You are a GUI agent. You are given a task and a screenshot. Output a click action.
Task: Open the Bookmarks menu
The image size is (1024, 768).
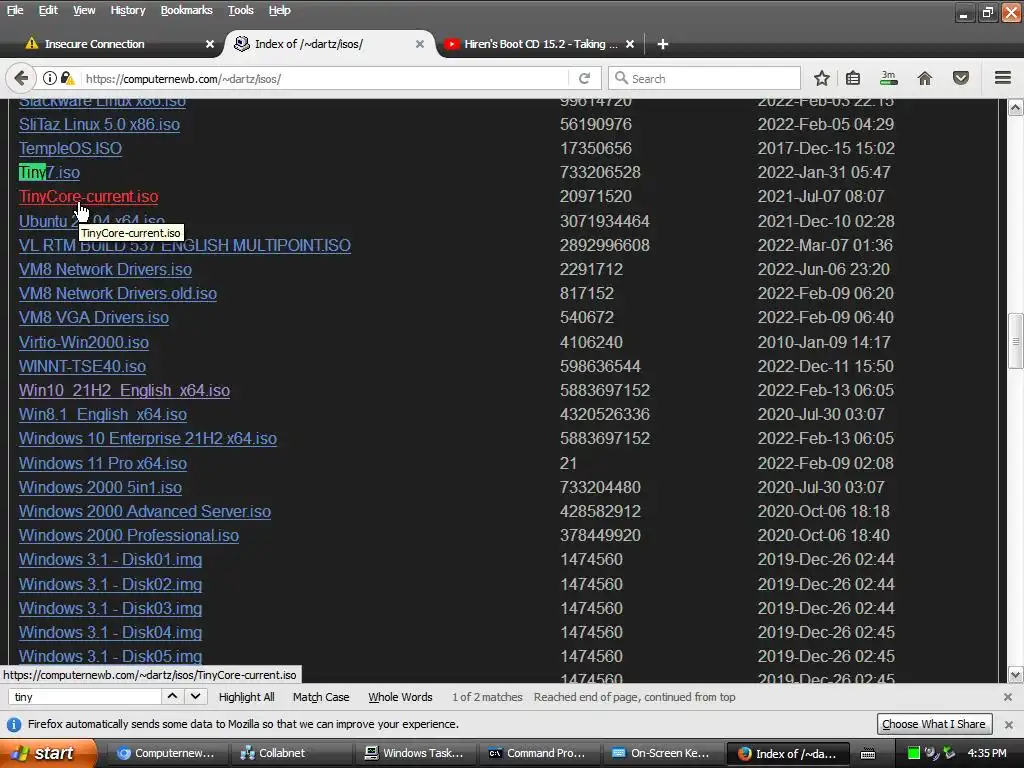(x=186, y=10)
